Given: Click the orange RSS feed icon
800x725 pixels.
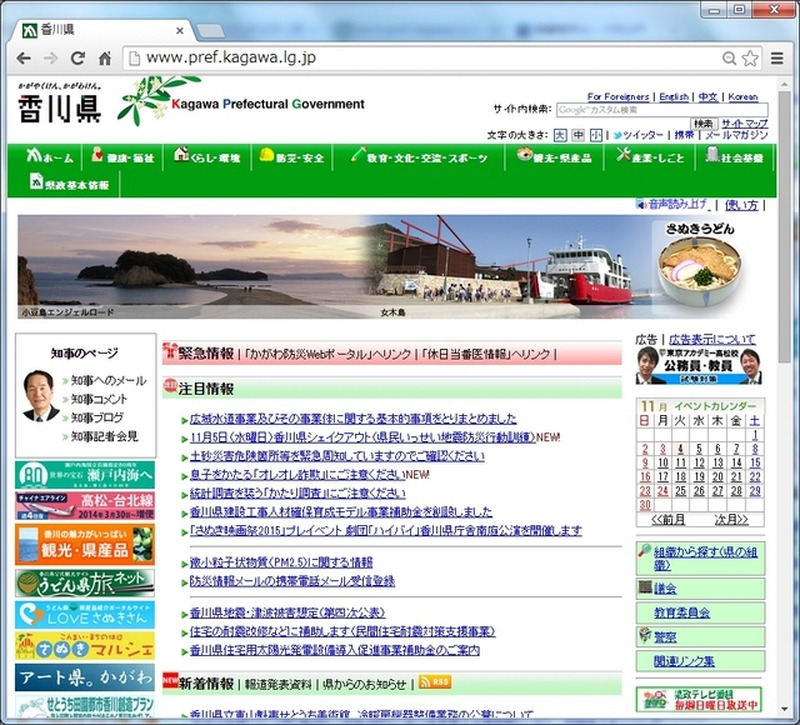Looking at the screenshot, I should tap(434, 682).
